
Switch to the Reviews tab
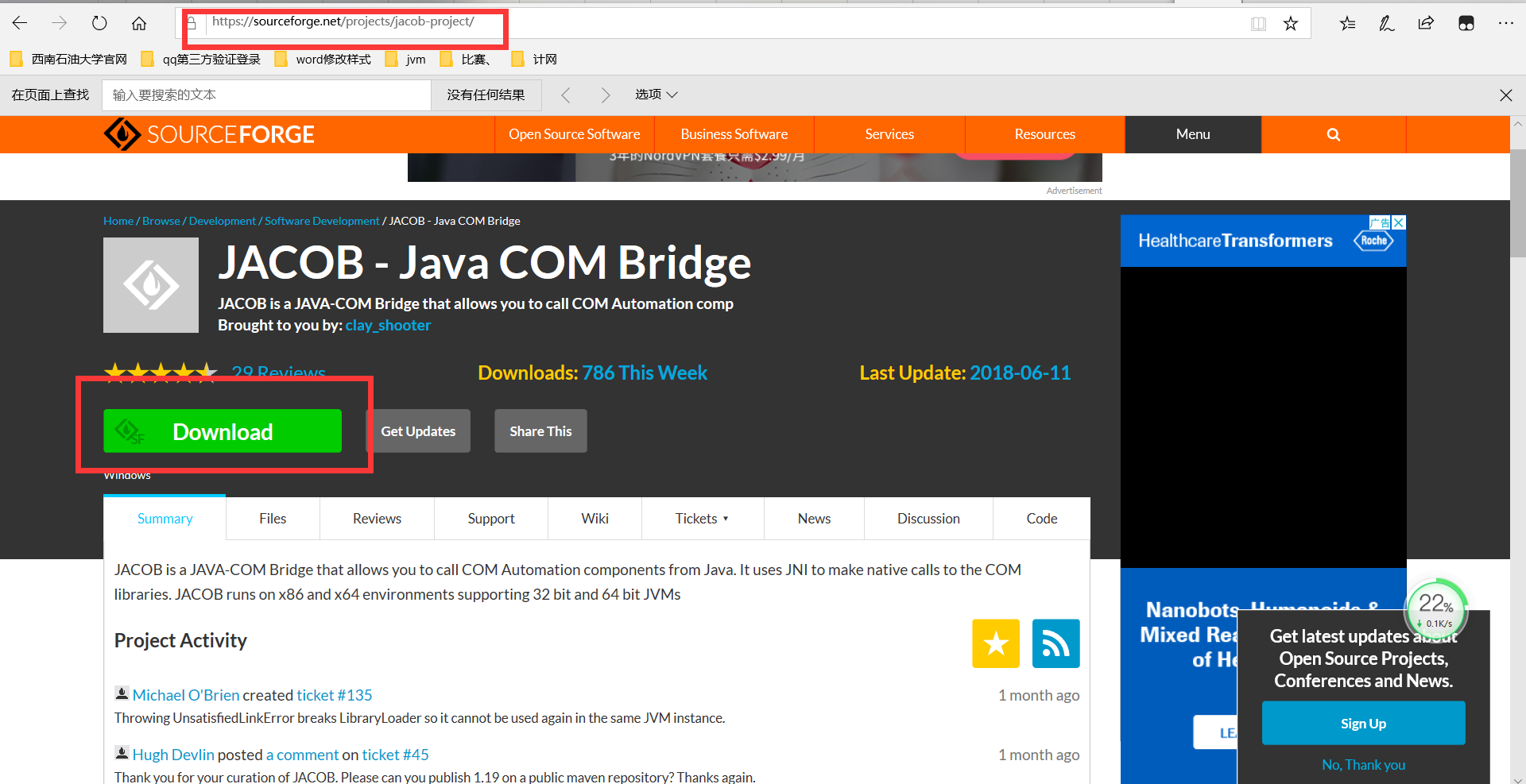click(x=377, y=518)
